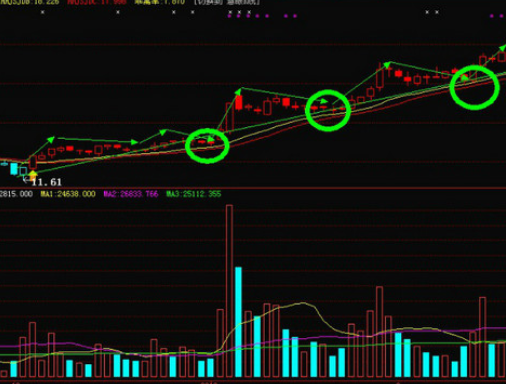Select the middle green circle annotation
The height and width of the screenshot is (384, 506).
click(328, 110)
